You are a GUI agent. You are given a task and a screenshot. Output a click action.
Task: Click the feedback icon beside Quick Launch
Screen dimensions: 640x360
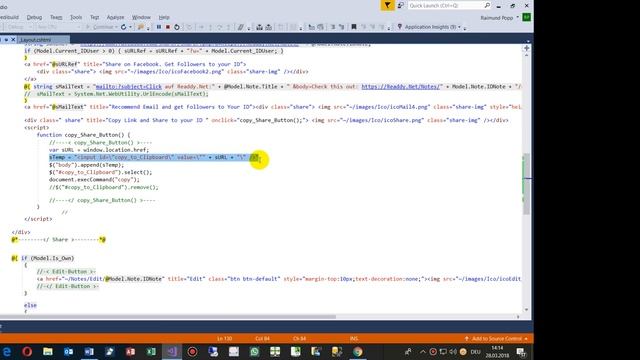401,5
